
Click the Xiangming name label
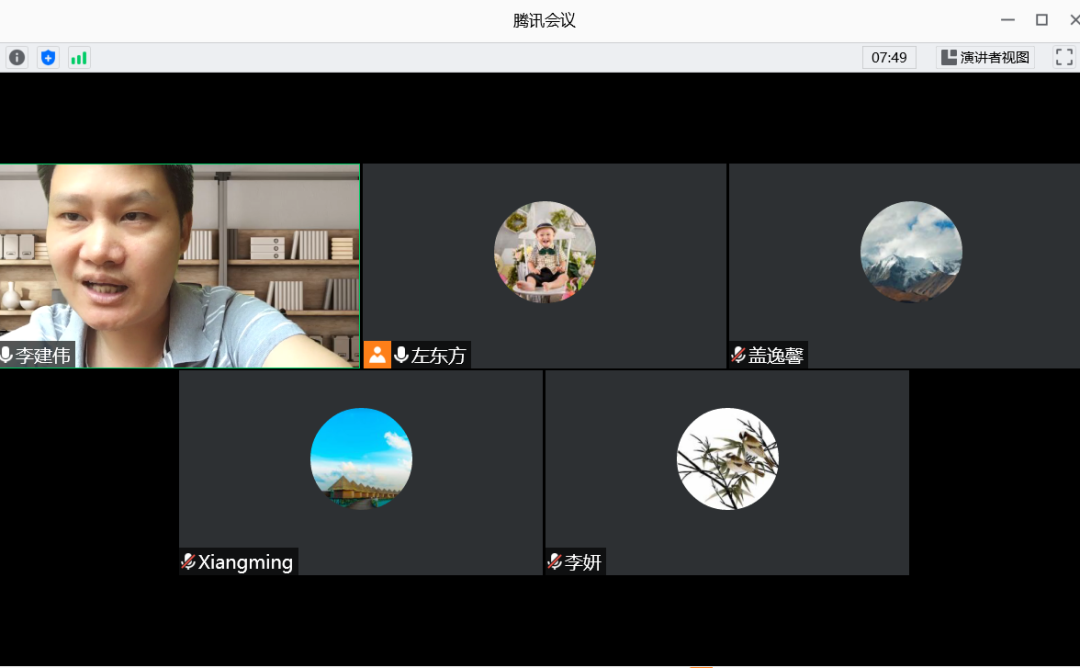(x=246, y=562)
